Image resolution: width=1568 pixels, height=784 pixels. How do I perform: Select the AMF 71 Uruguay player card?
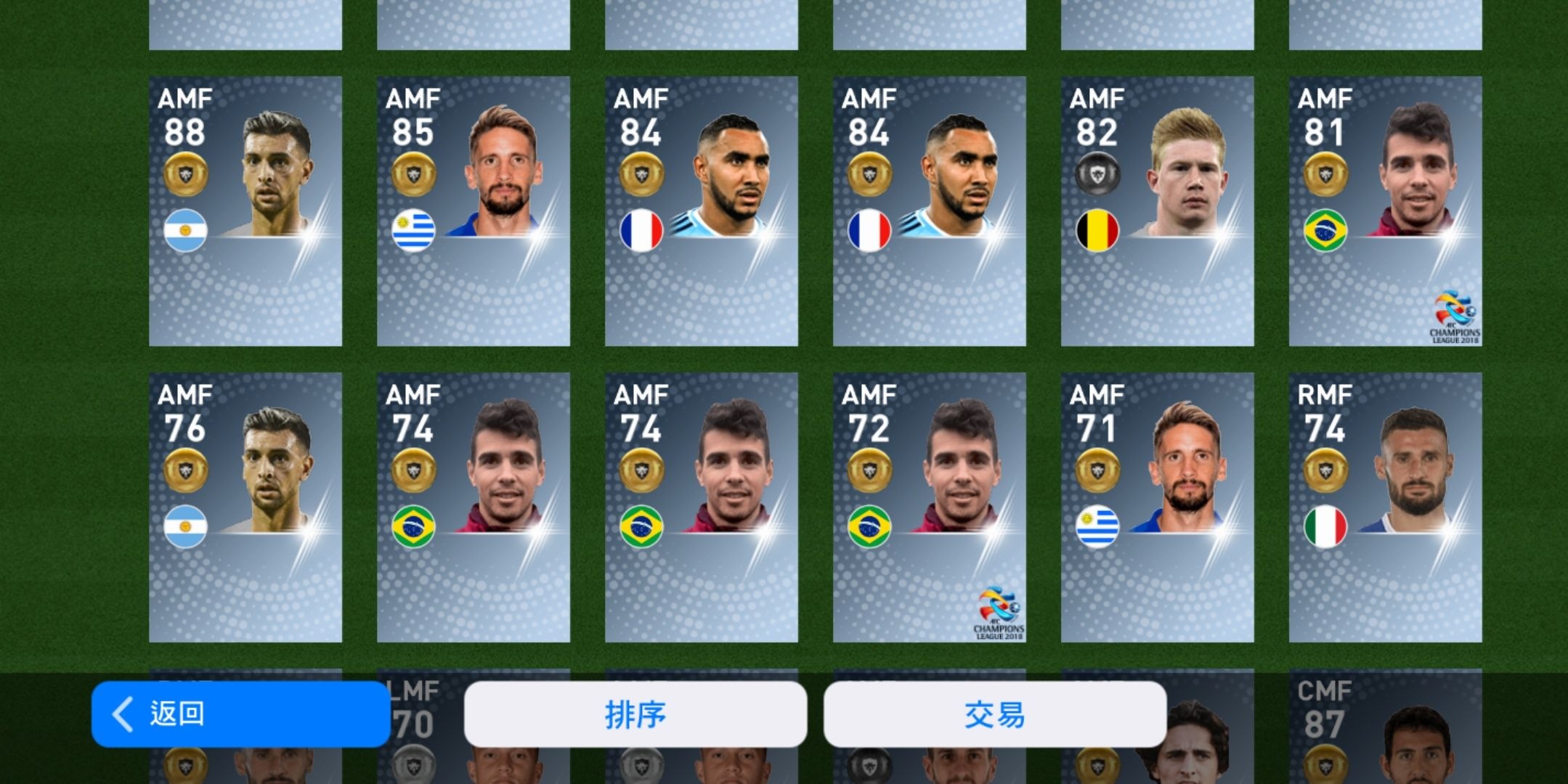point(1158,507)
